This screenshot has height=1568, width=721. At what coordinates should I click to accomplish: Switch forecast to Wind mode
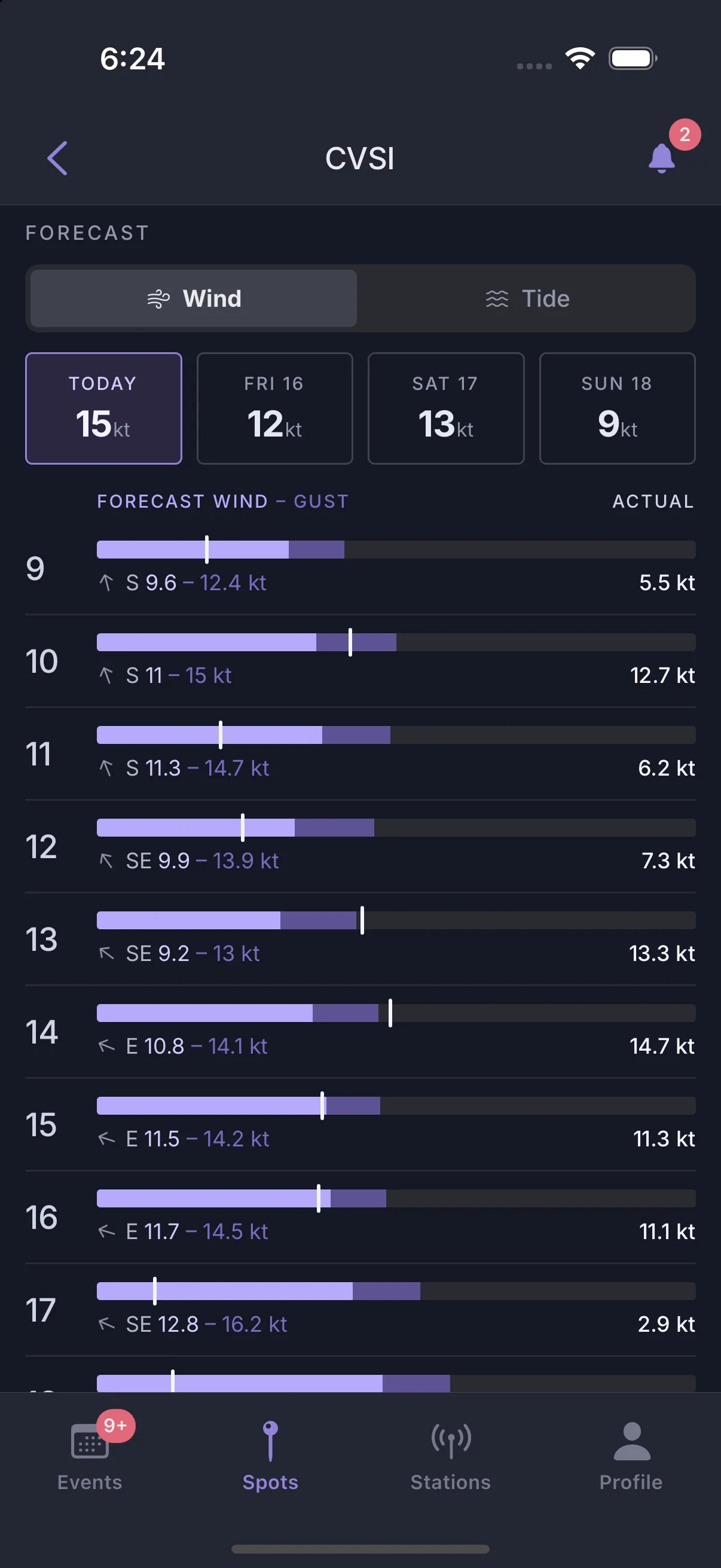coord(194,298)
